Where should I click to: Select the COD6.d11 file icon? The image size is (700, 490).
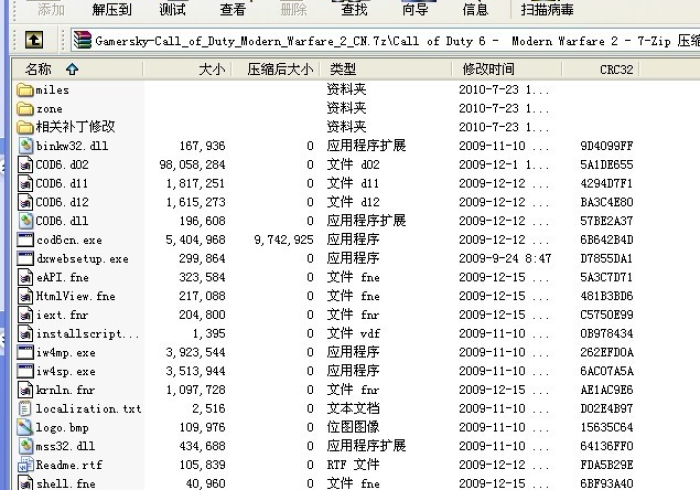coord(25,183)
